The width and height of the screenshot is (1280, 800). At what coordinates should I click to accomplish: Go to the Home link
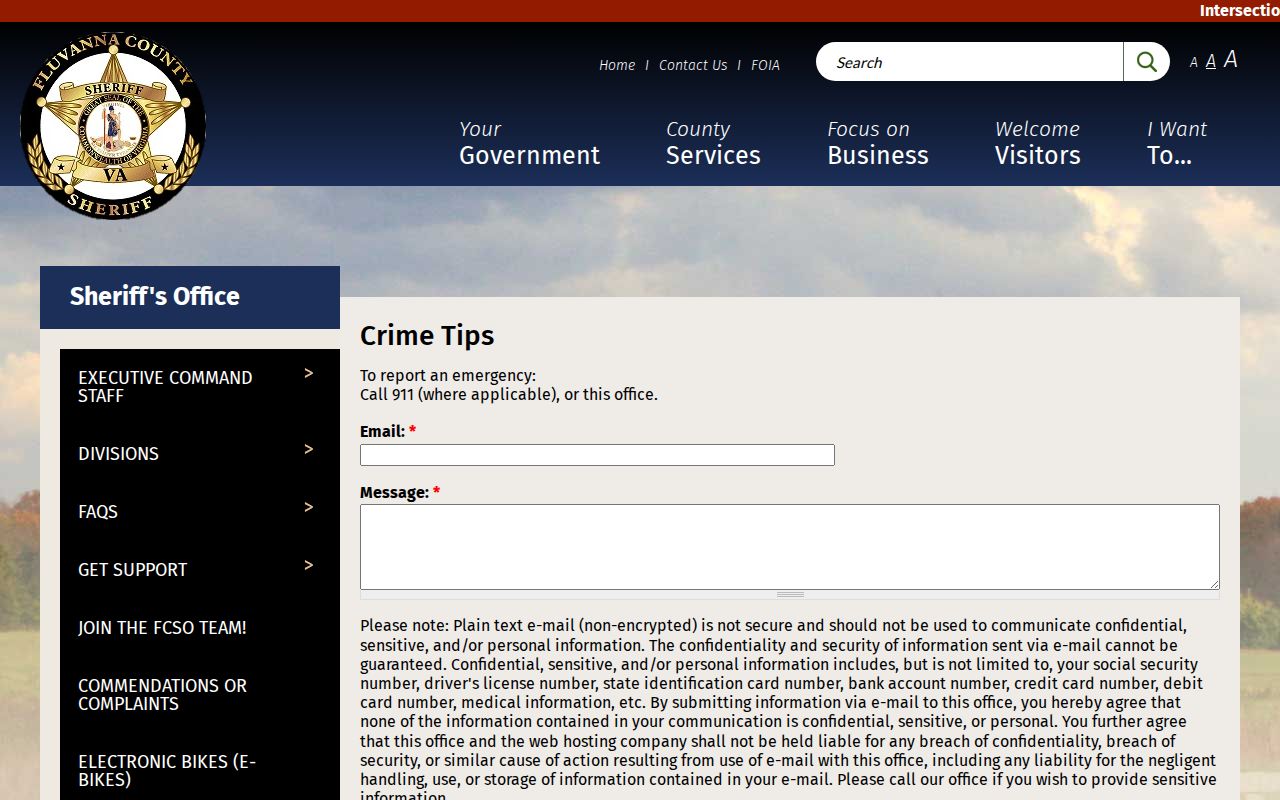point(617,65)
